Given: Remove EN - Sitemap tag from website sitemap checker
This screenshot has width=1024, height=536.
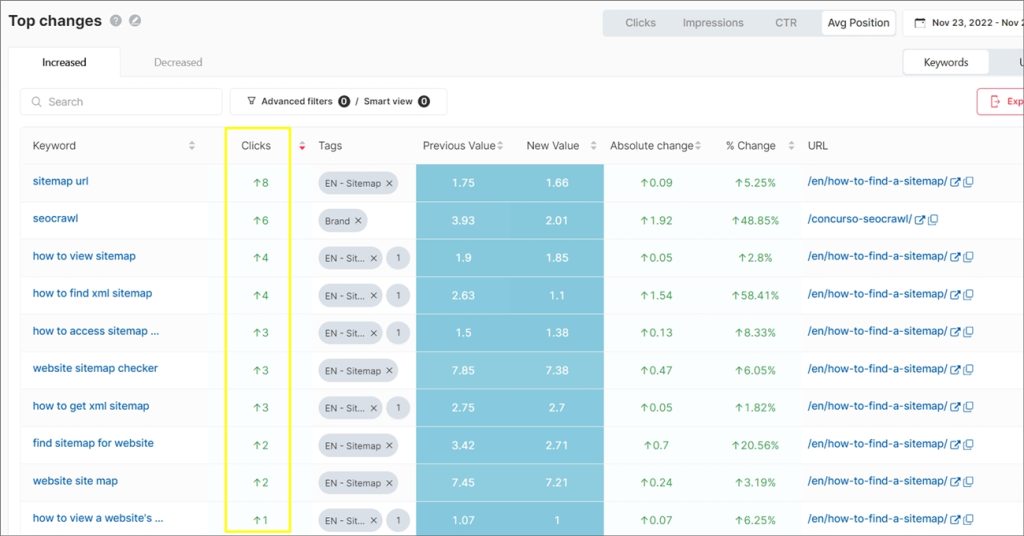Looking at the screenshot, I should [x=389, y=371].
